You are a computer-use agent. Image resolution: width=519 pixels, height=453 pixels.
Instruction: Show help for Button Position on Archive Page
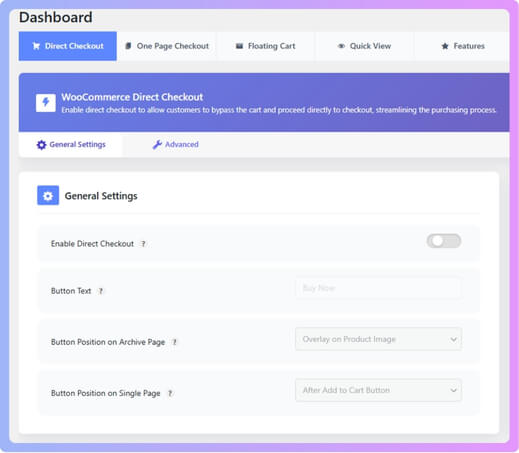pyautogui.click(x=174, y=342)
